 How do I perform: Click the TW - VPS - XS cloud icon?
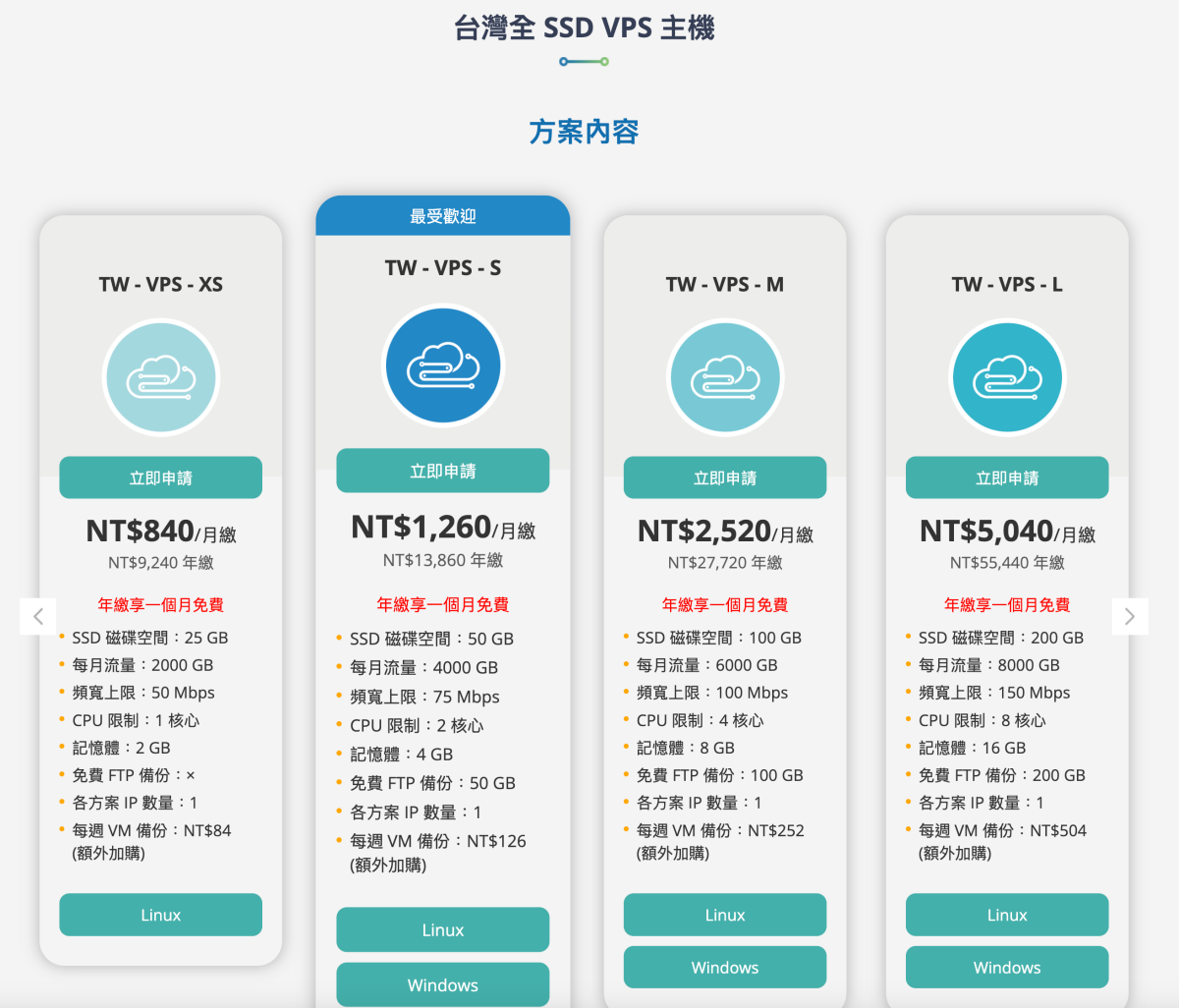pyautogui.click(x=161, y=378)
